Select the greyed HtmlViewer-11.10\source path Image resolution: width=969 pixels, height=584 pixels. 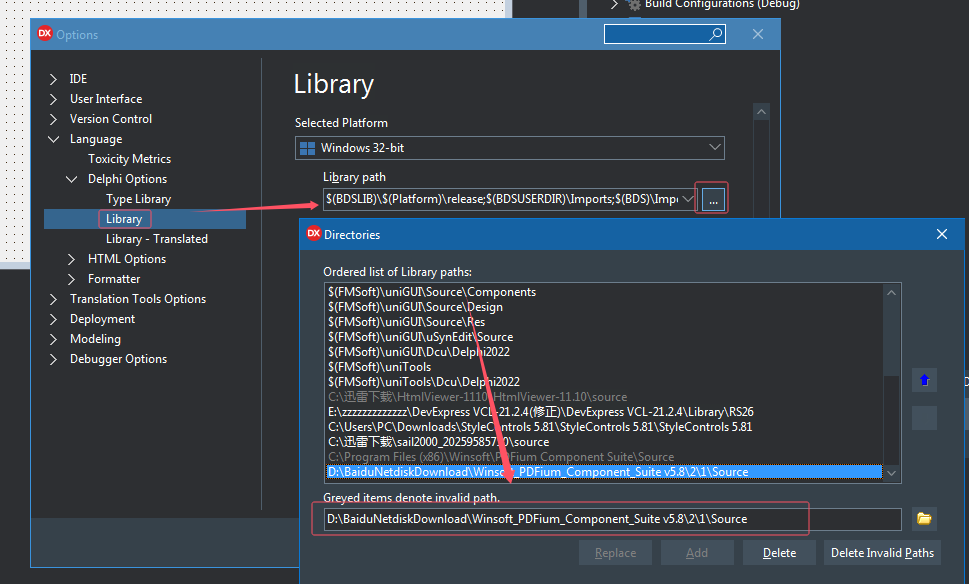point(478,397)
